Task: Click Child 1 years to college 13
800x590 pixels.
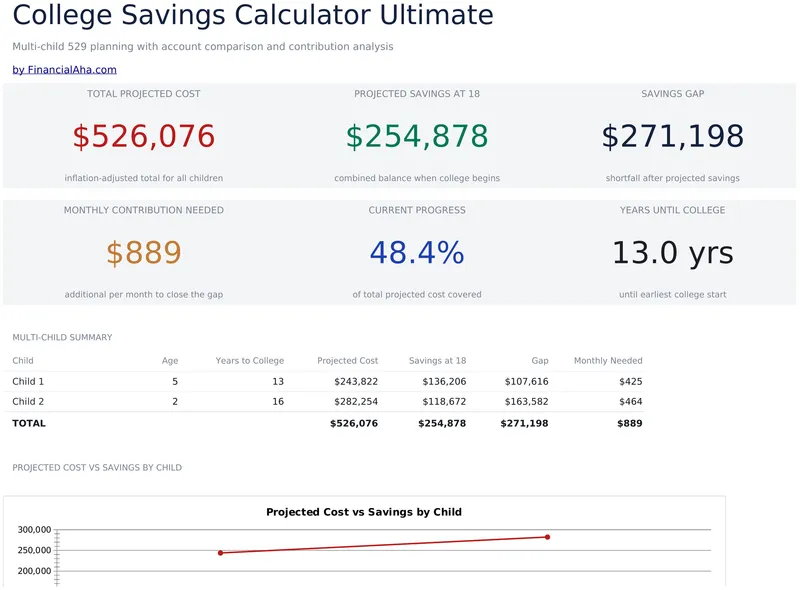Action: [278, 382]
